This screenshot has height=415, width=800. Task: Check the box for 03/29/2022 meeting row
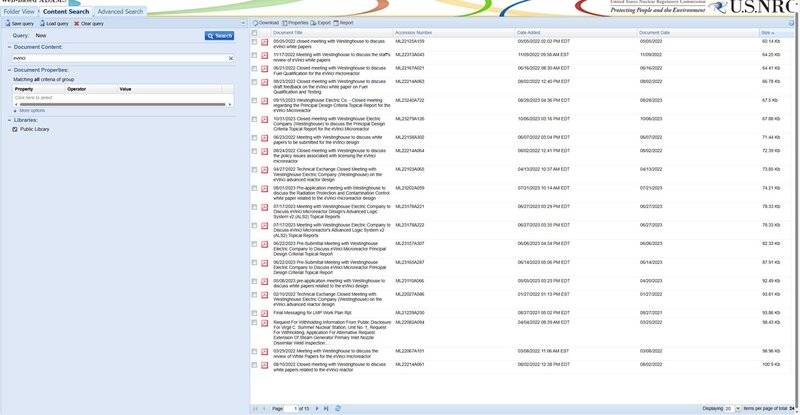(x=254, y=351)
